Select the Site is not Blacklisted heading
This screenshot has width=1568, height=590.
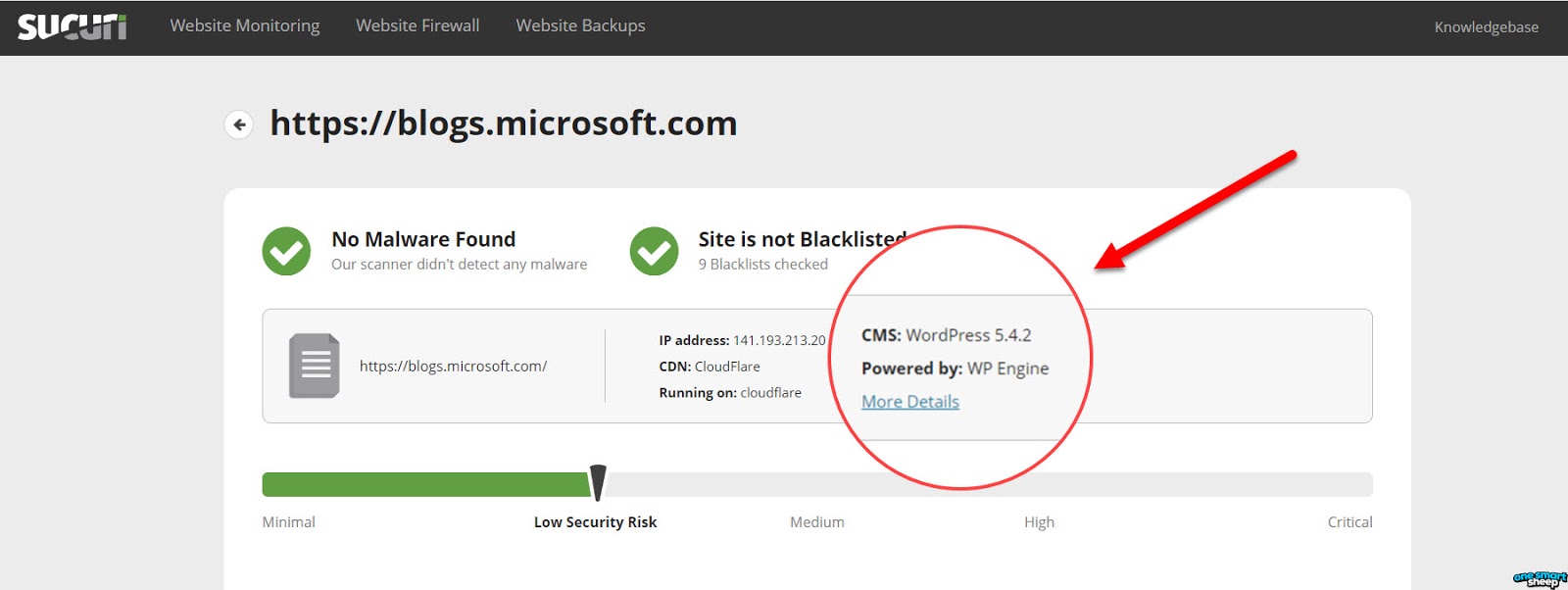click(x=803, y=239)
